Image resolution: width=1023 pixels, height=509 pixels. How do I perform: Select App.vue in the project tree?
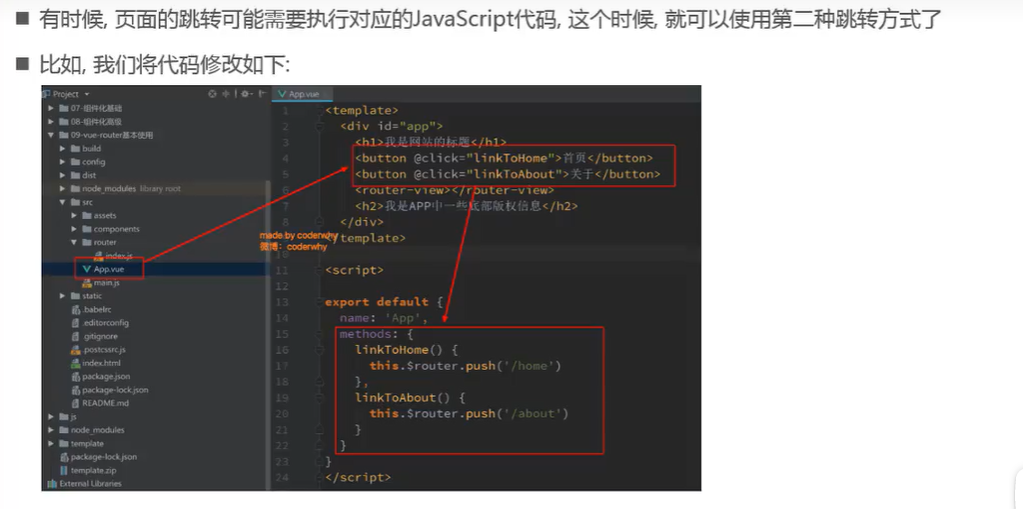[108, 269]
